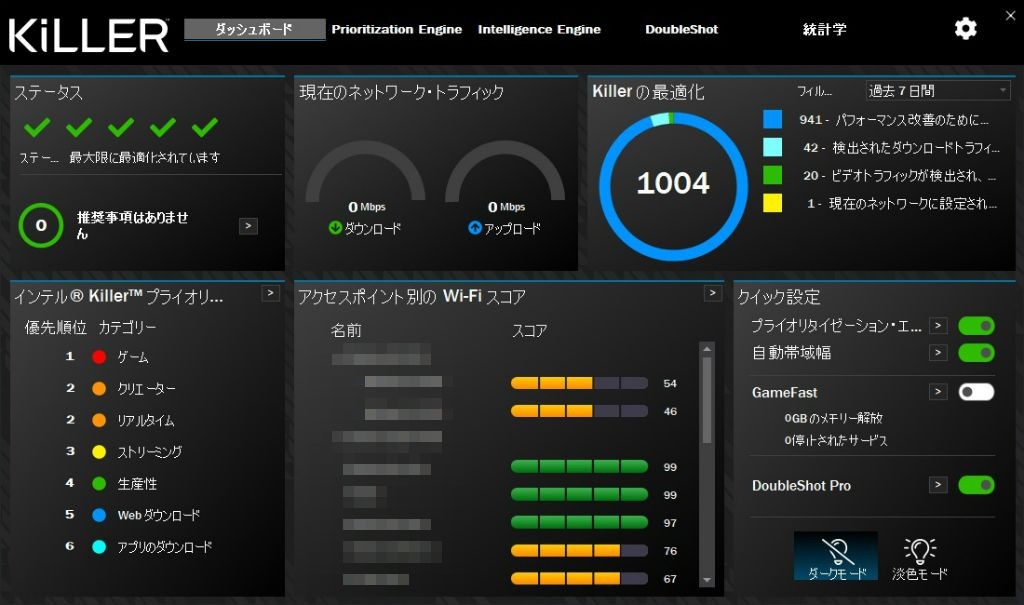Open the past 7 days filter dropdown
This screenshot has width=1024, height=605.
coord(938,91)
